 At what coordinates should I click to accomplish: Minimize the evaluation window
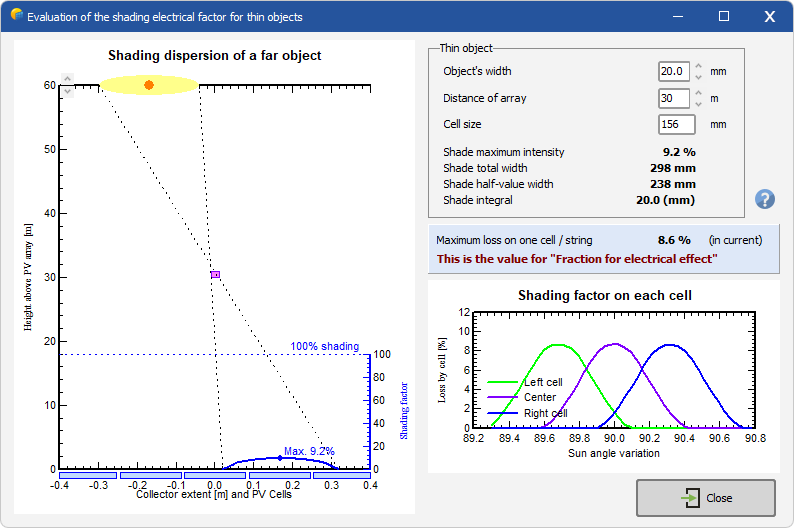click(x=678, y=16)
